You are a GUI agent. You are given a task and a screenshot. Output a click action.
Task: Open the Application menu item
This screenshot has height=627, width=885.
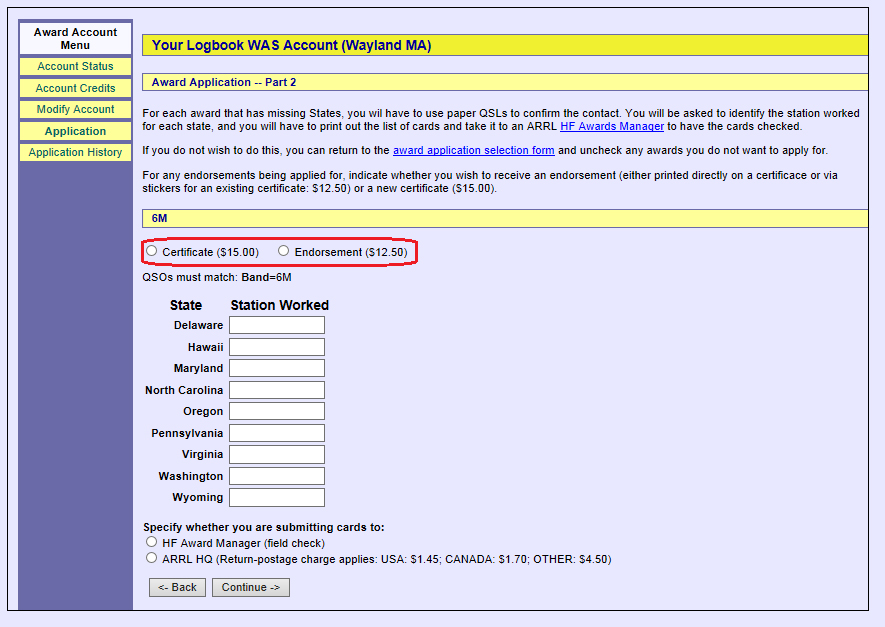point(75,131)
